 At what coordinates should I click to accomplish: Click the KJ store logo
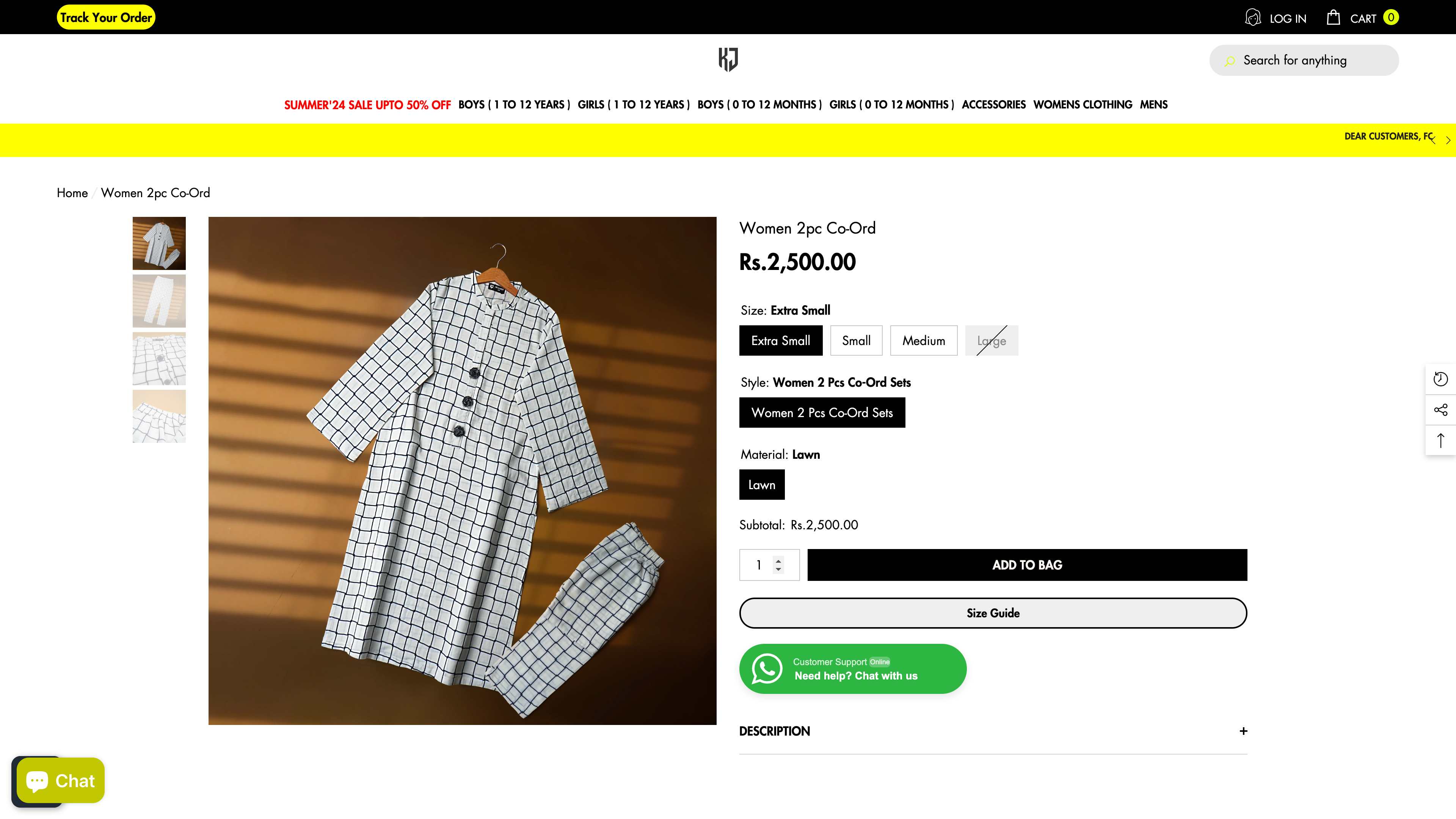728,60
